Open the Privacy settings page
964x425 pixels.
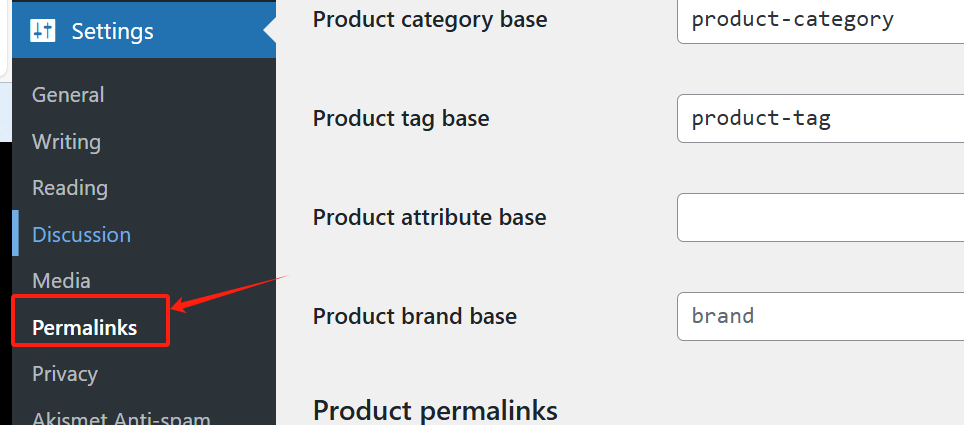(x=65, y=374)
